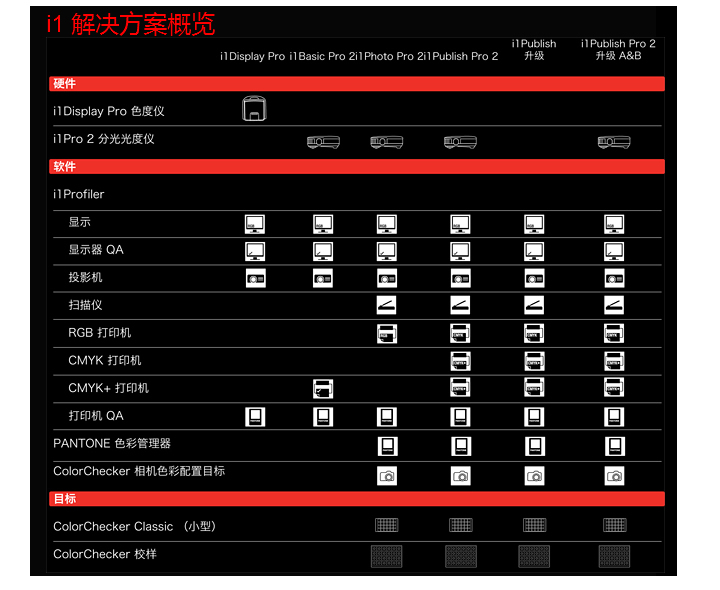Click the i1Profiler row label
Viewport: 720px width, 590px height.
point(79,194)
